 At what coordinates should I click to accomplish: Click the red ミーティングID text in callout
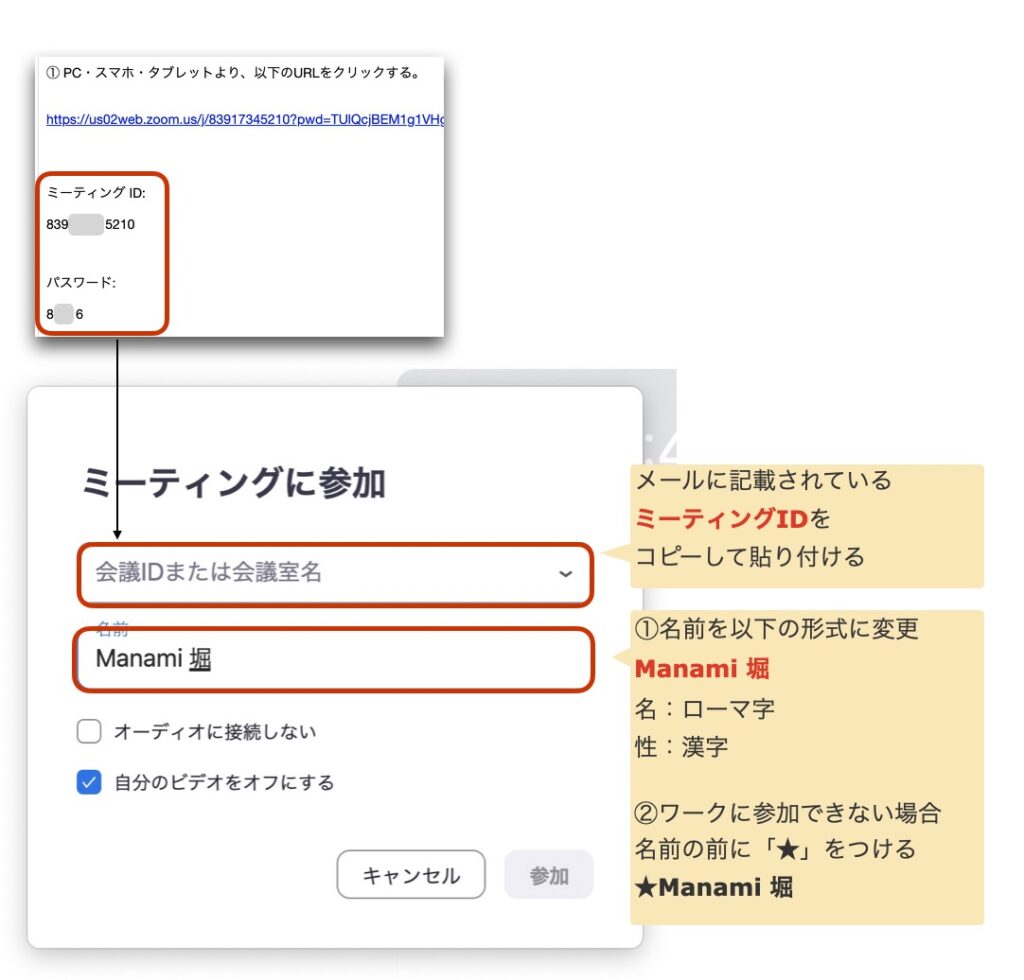point(722,518)
